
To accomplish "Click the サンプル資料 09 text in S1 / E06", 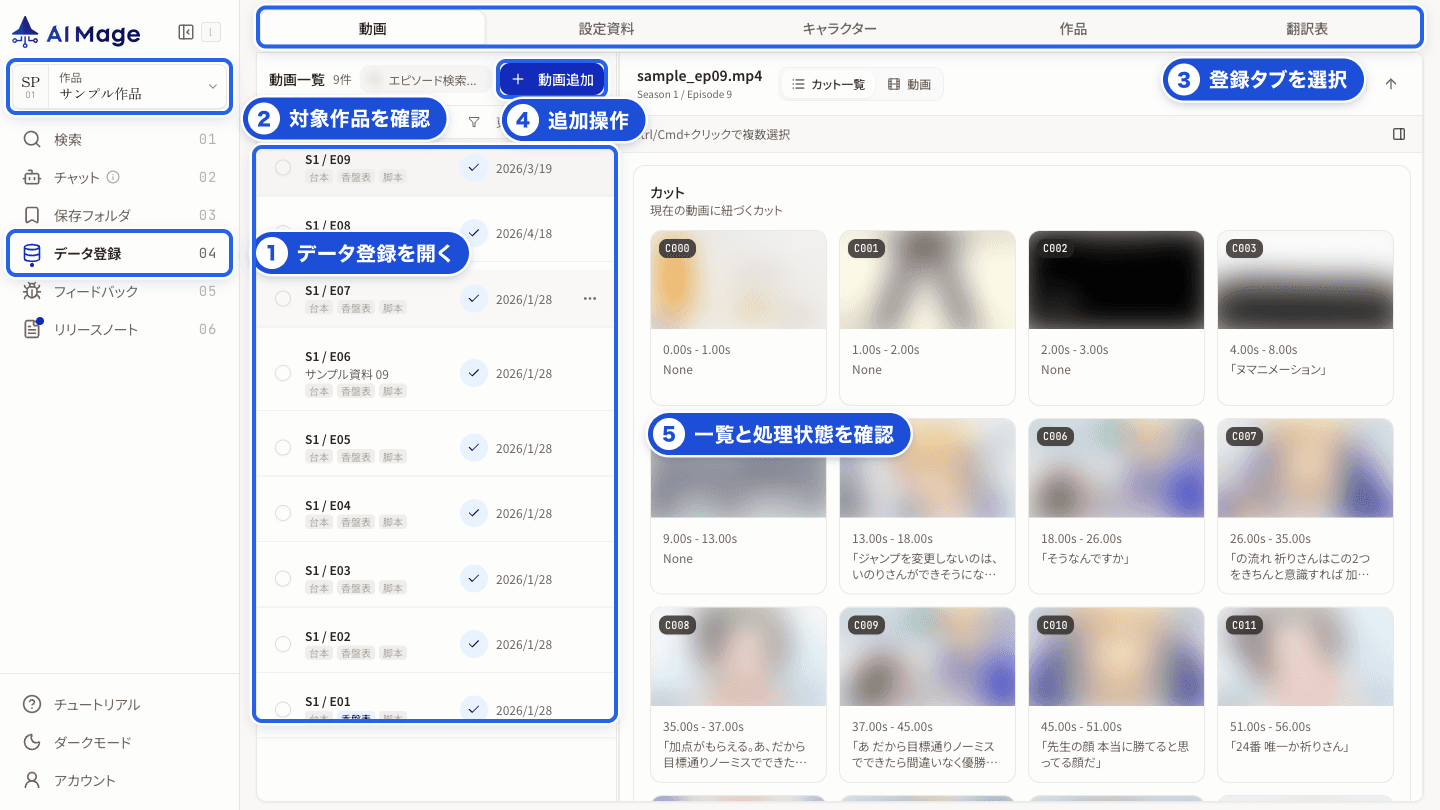I will pos(347,374).
